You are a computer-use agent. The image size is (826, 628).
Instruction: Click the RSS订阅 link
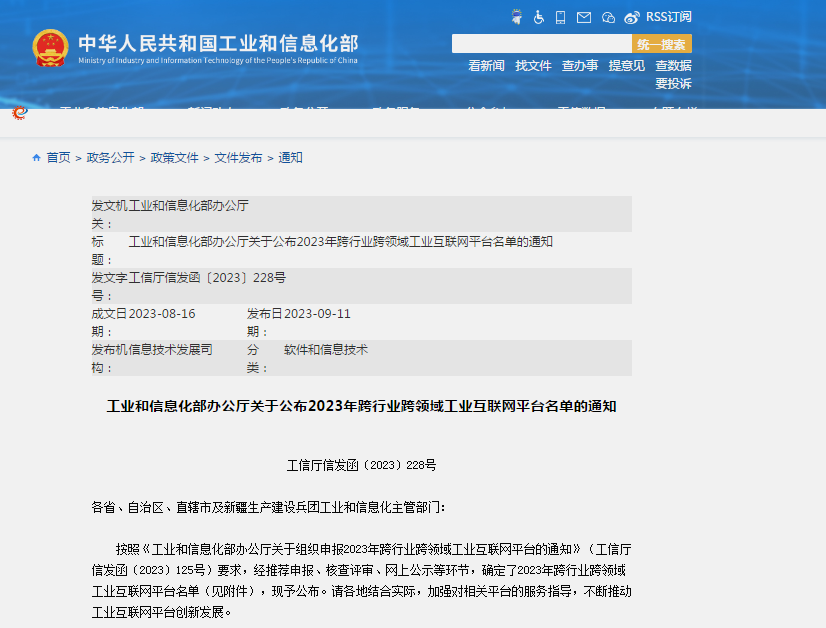pos(668,17)
